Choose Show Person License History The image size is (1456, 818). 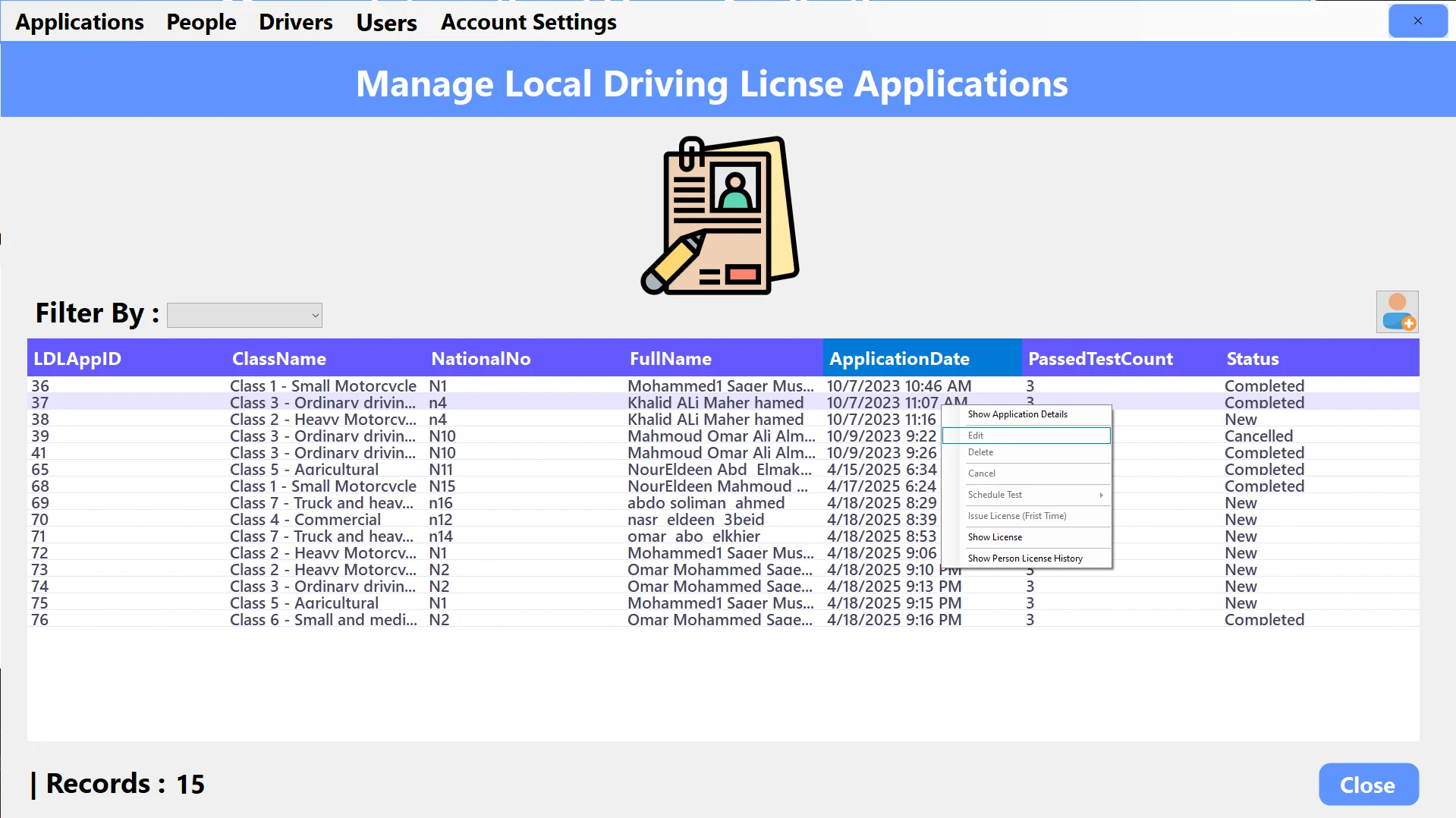click(1027, 558)
